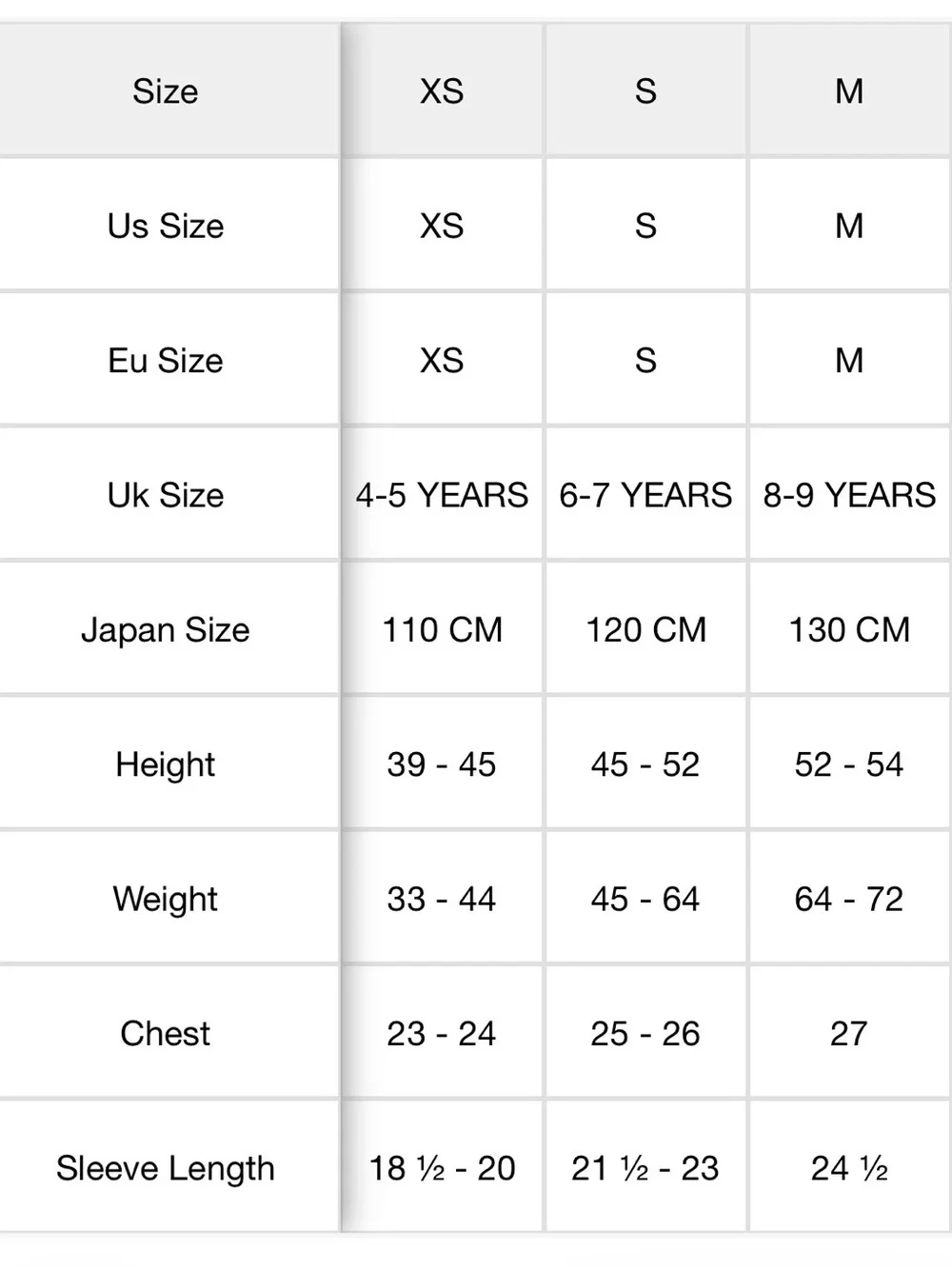Select the 25 - 26 chest cell
Screen dimensions: 952x1269
point(645,1034)
